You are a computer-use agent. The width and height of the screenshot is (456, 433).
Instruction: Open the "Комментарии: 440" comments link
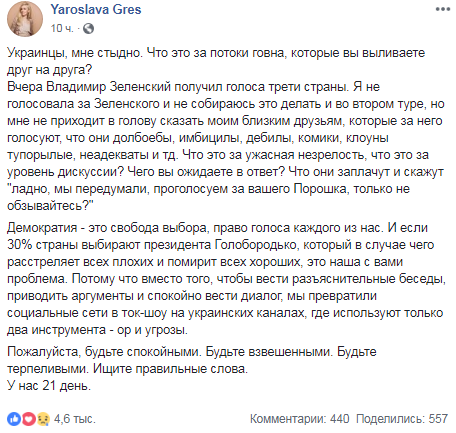[x=299, y=419]
